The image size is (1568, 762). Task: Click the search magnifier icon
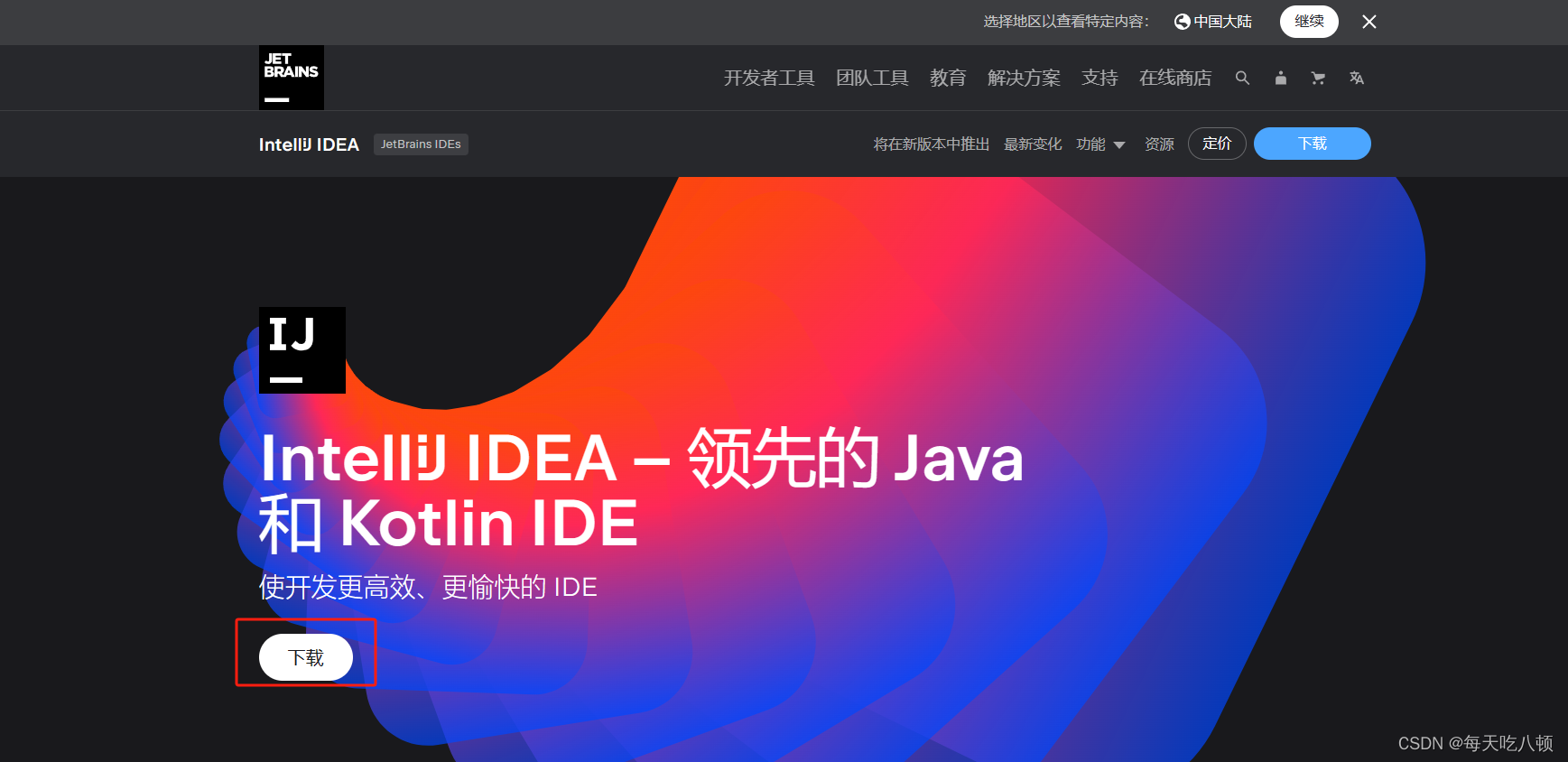click(1242, 79)
